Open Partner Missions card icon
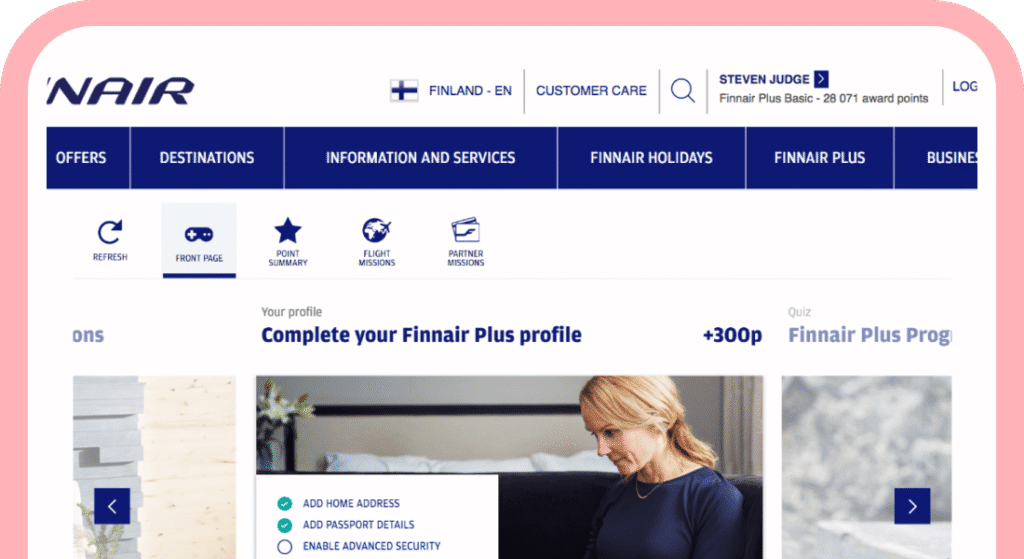 click(x=466, y=231)
